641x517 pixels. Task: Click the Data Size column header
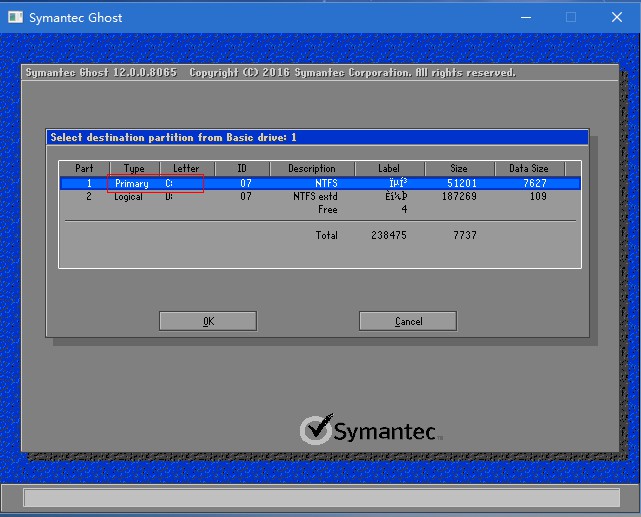pyautogui.click(x=528, y=168)
